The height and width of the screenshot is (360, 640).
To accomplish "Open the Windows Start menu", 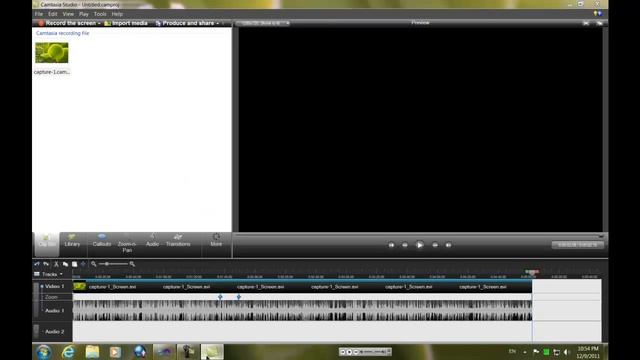I will tap(44, 352).
